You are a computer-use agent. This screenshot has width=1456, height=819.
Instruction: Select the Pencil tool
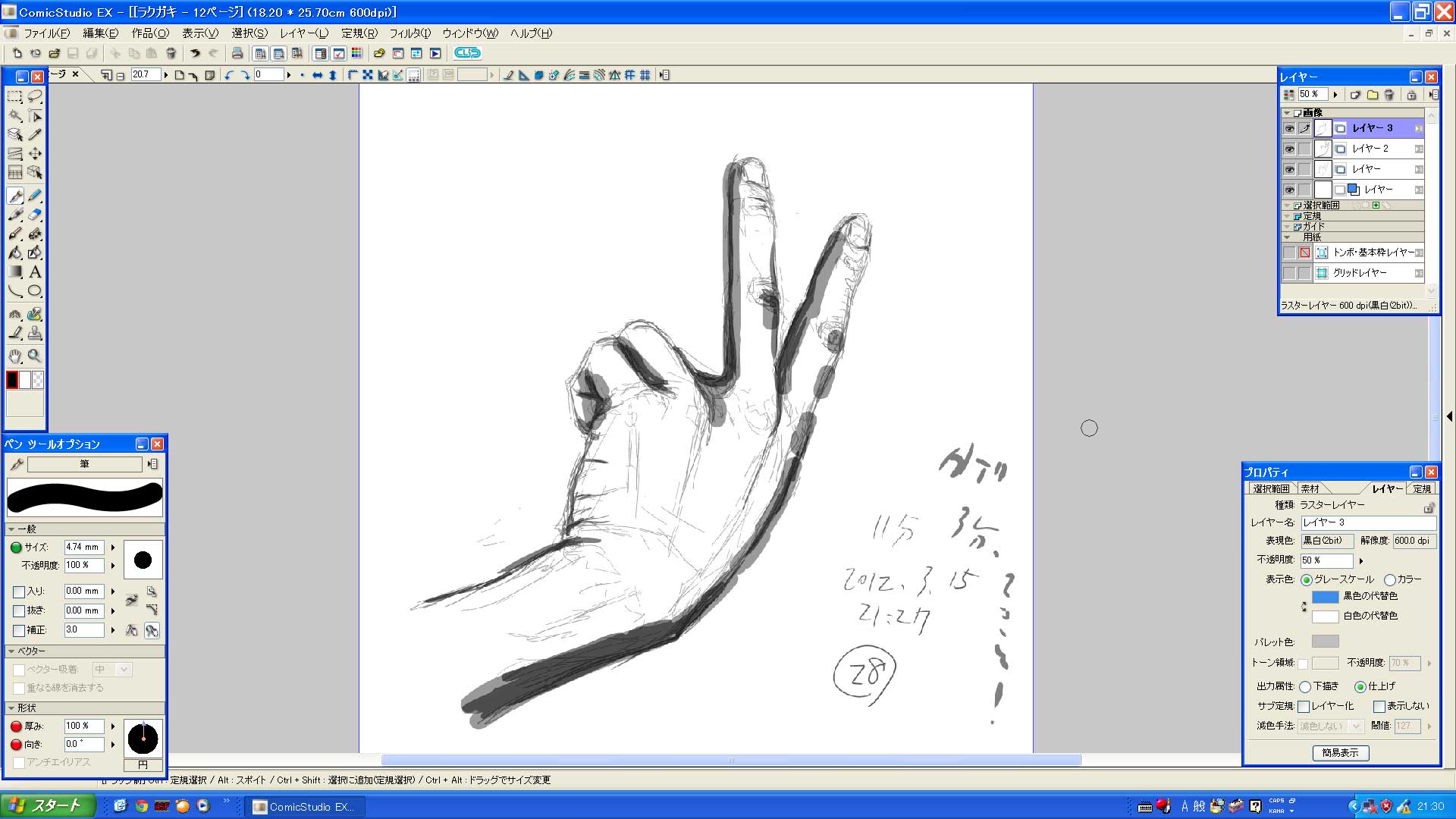(35, 196)
